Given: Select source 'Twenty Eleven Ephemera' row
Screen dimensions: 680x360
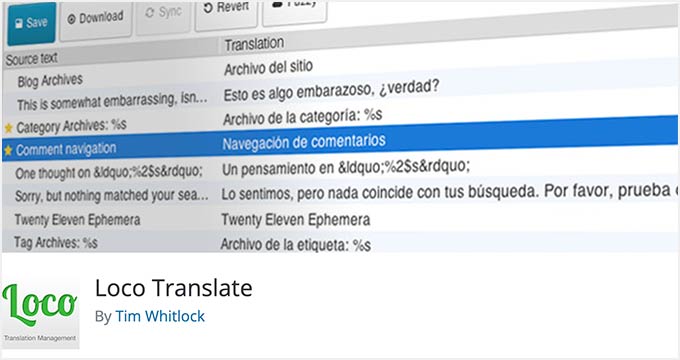Looking at the screenshot, I should [77, 219].
